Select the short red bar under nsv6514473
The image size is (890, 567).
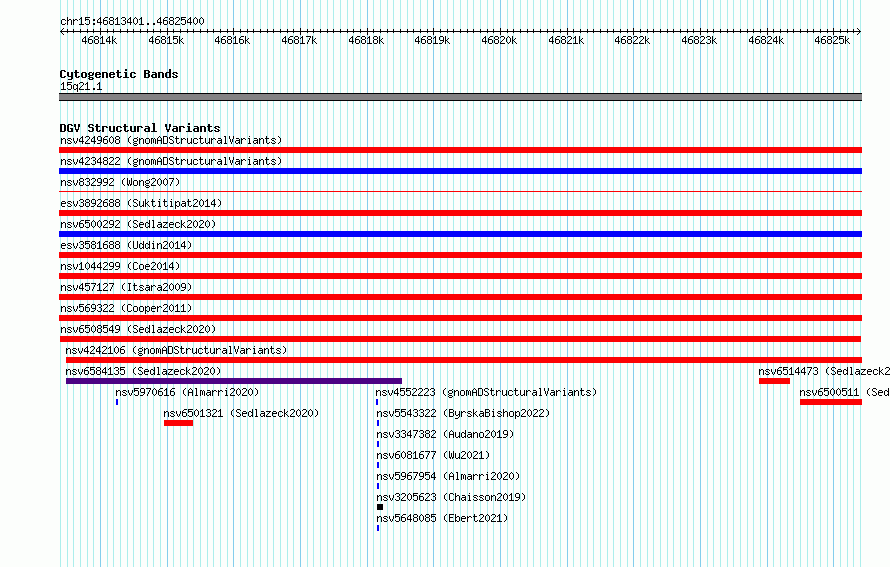[774, 381]
